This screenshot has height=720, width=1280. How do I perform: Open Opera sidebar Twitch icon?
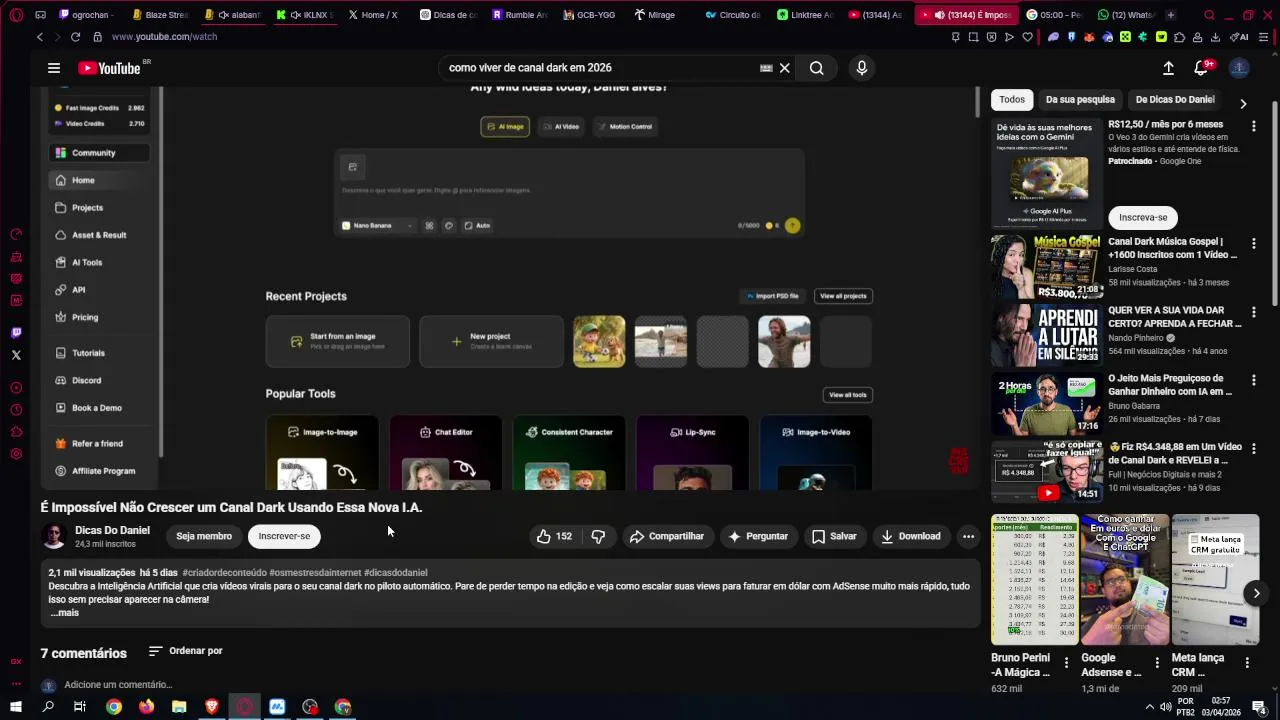[x=16, y=333]
